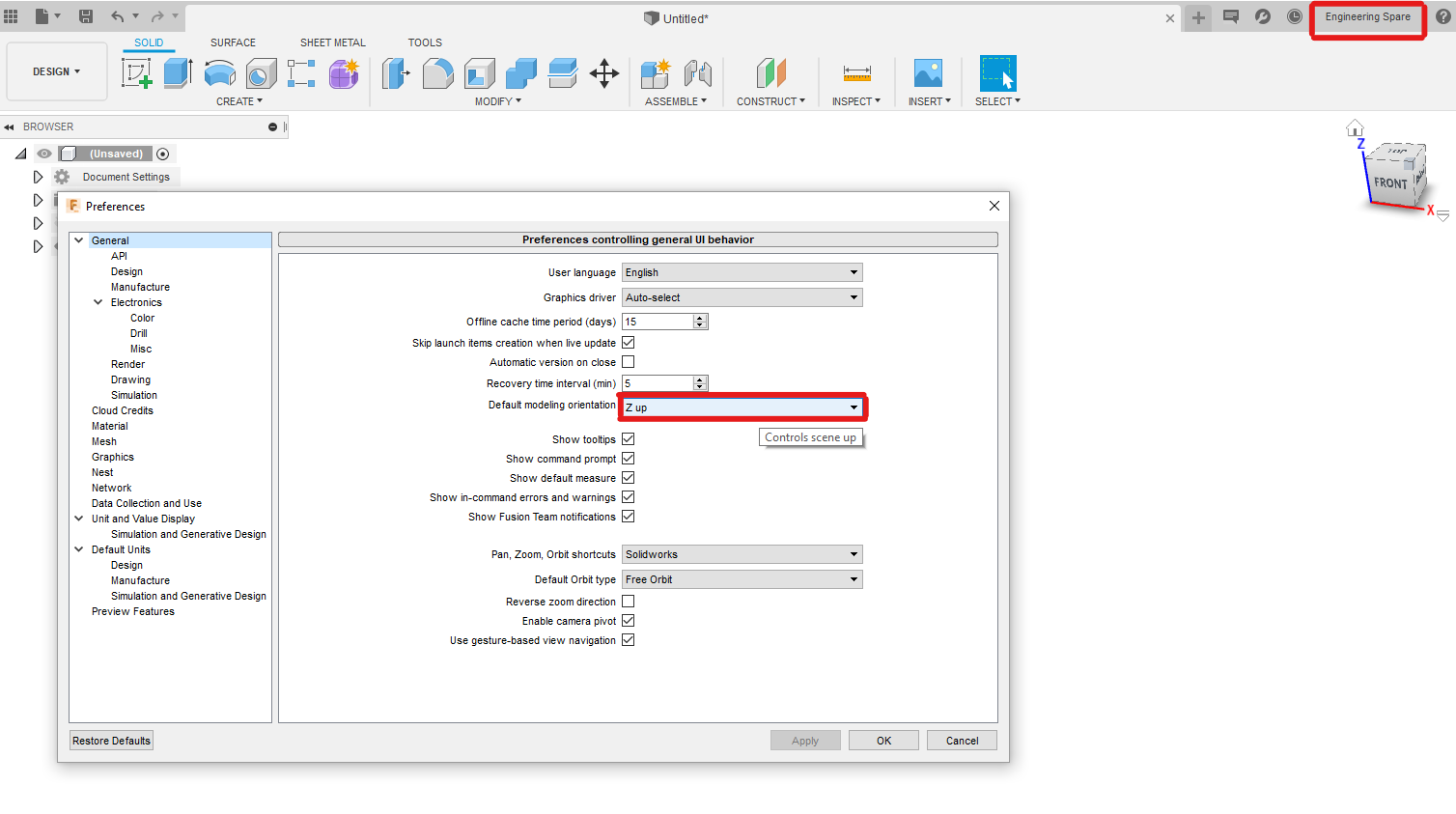Open the Help question mark icon

point(1442,16)
